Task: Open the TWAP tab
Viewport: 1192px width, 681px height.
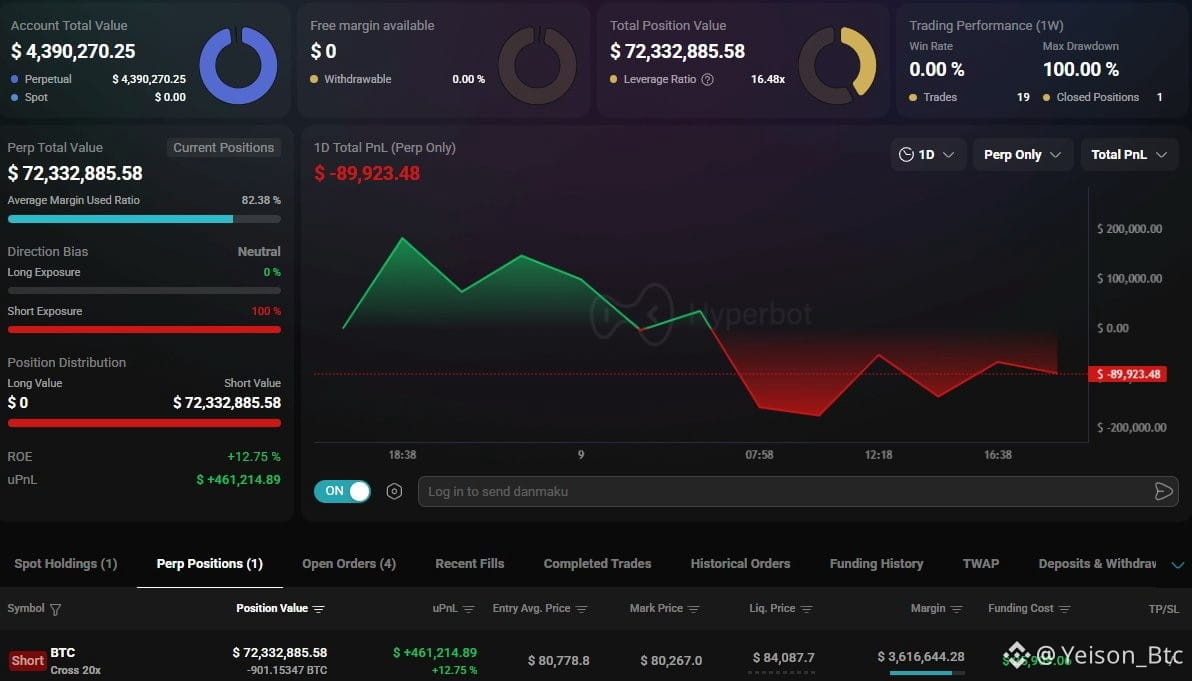Action: 981,563
